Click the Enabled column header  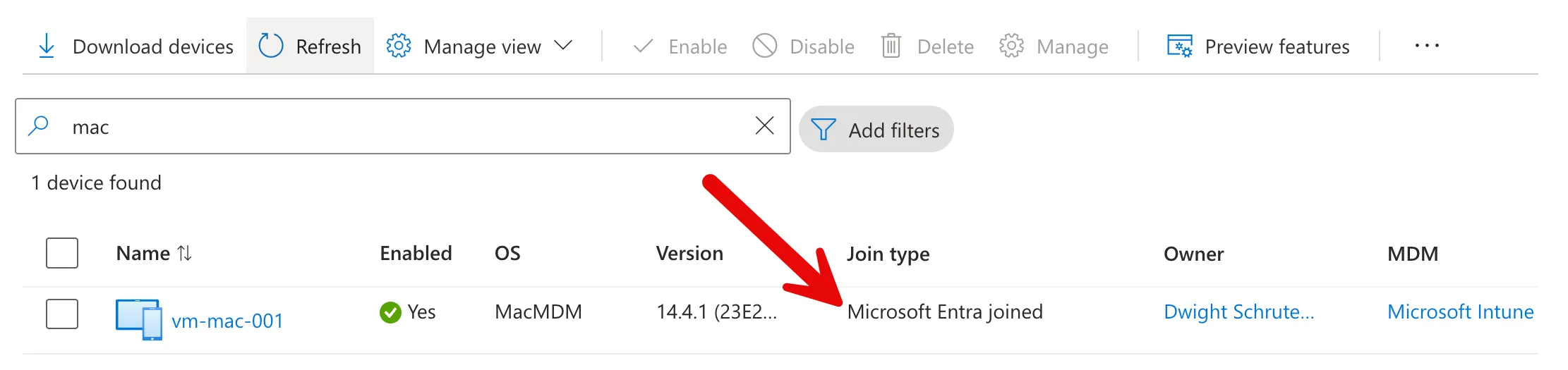click(416, 253)
